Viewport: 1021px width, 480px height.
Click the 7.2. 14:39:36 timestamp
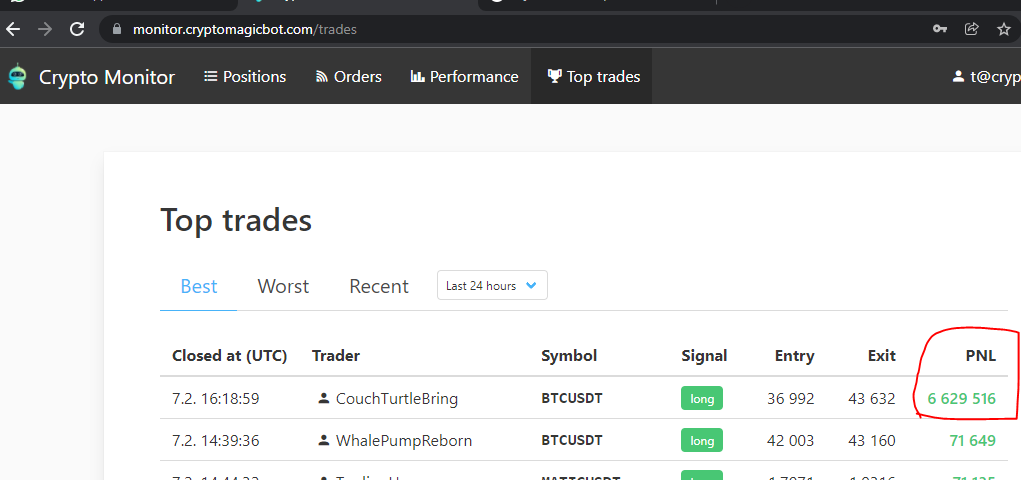tap(216, 441)
